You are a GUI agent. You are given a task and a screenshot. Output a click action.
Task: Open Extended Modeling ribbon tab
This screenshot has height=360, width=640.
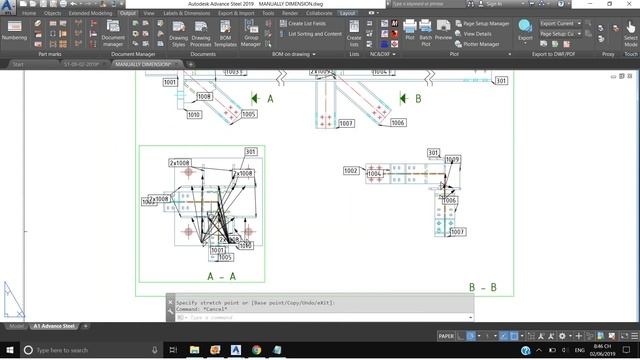(90, 13)
